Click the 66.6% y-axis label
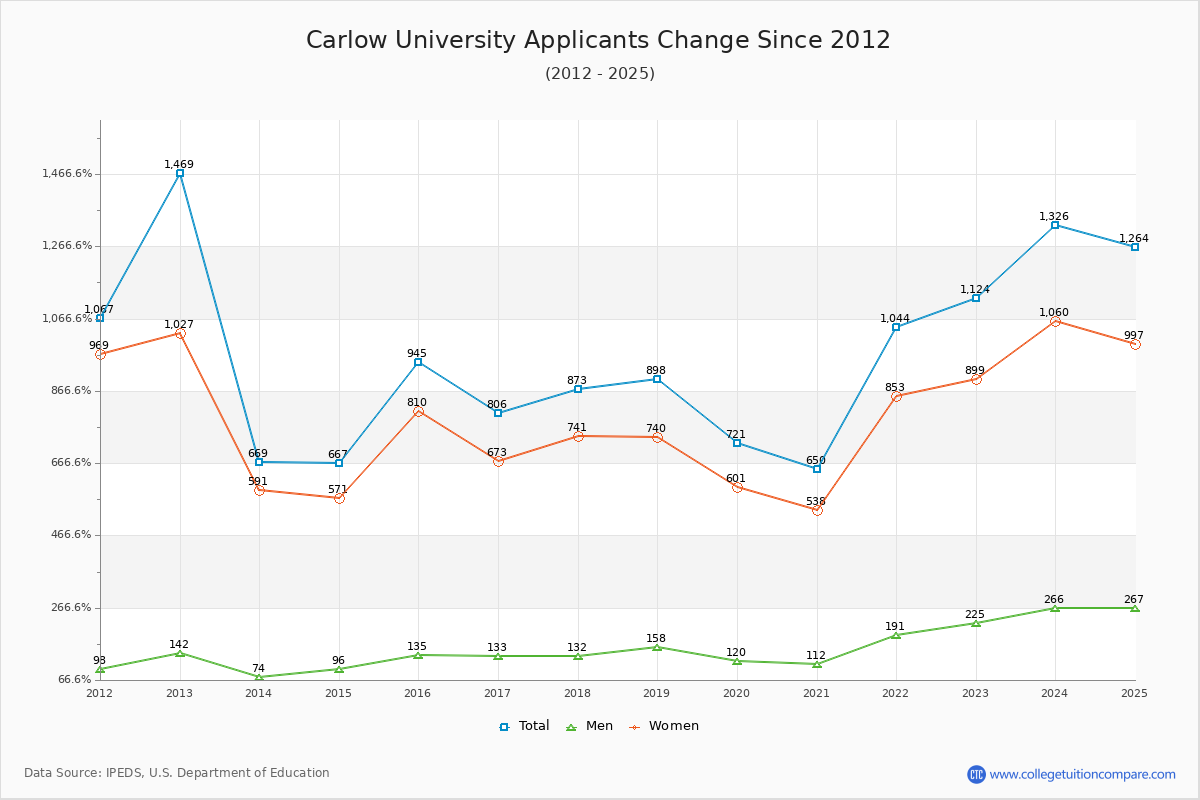This screenshot has height=800, width=1200. (x=75, y=680)
